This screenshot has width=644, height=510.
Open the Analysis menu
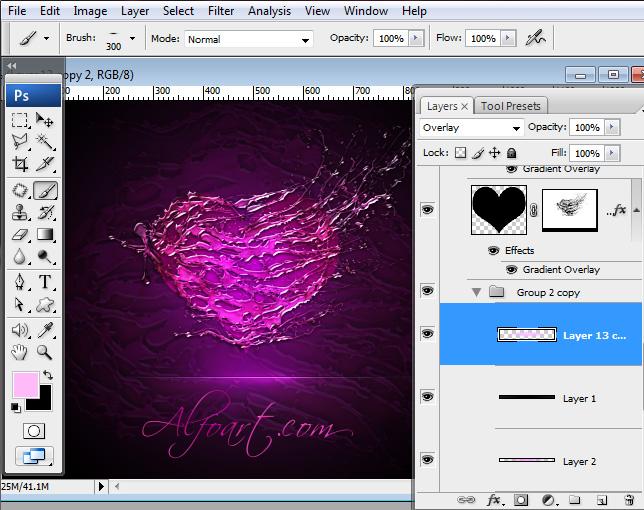269,11
